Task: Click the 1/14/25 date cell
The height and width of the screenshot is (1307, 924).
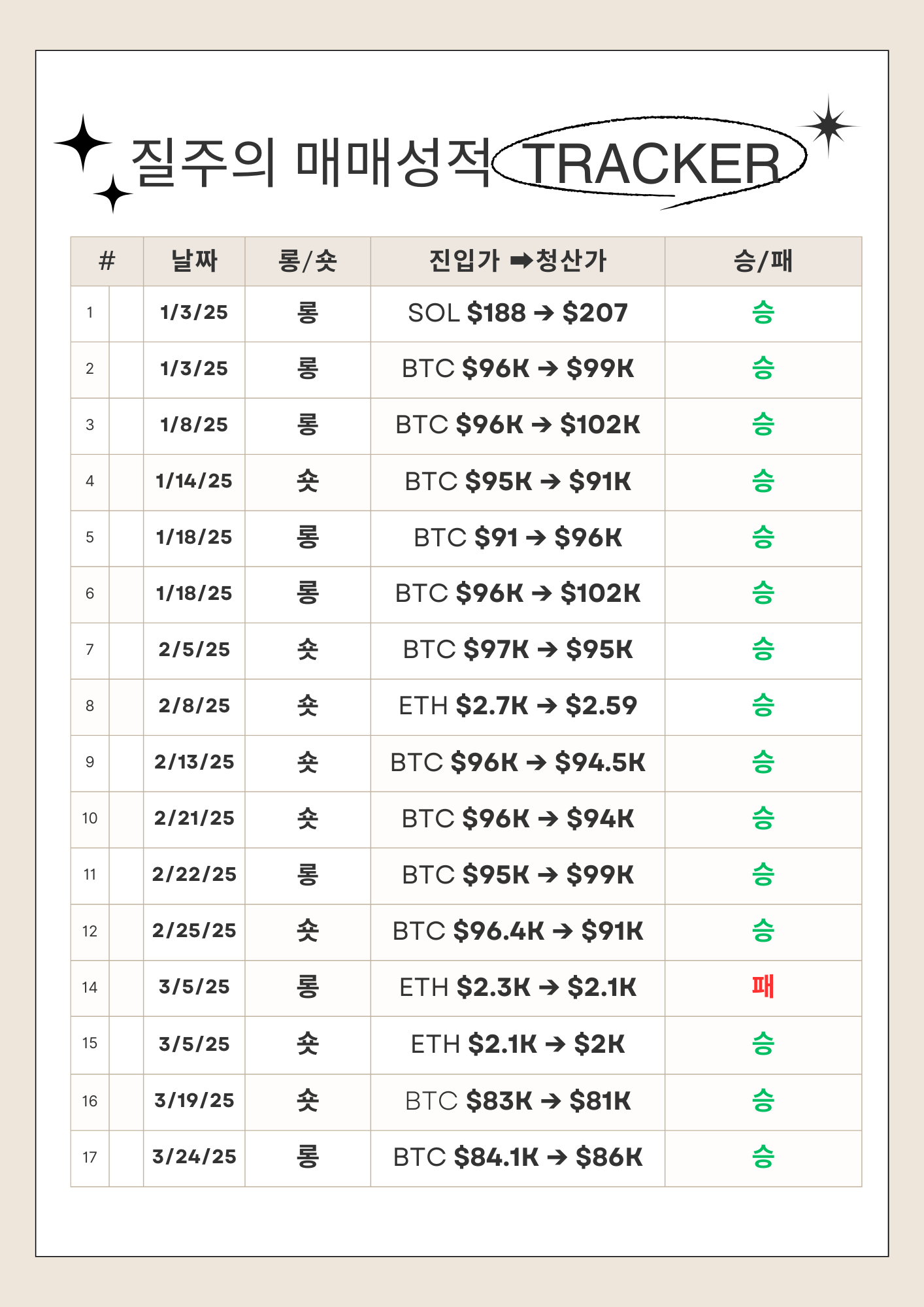Action: coord(194,482)
